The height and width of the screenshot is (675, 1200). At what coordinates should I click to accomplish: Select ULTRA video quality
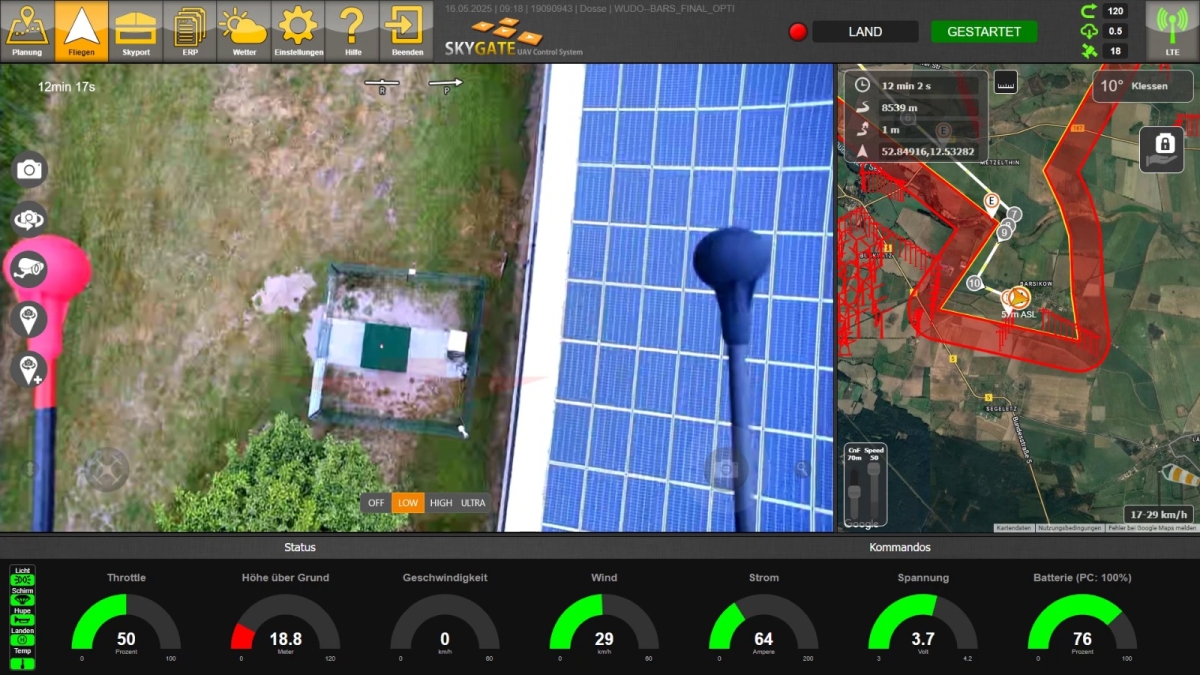pos(473,503)
